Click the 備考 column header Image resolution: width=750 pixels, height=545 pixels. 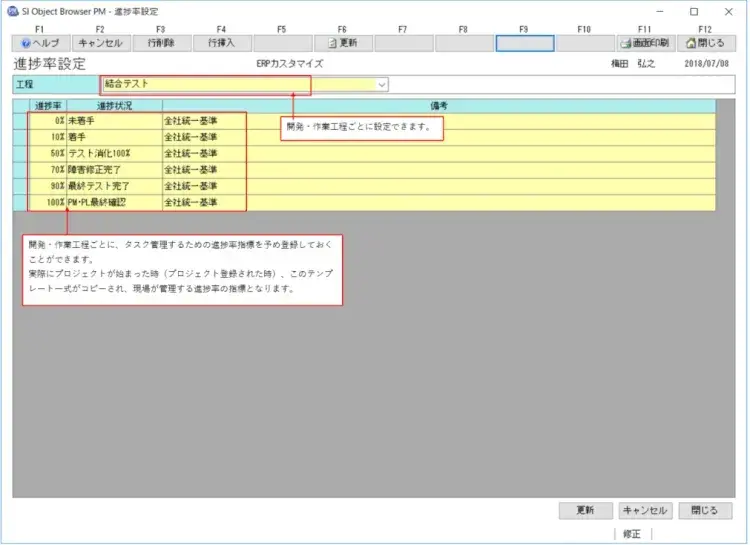[439, 106]
